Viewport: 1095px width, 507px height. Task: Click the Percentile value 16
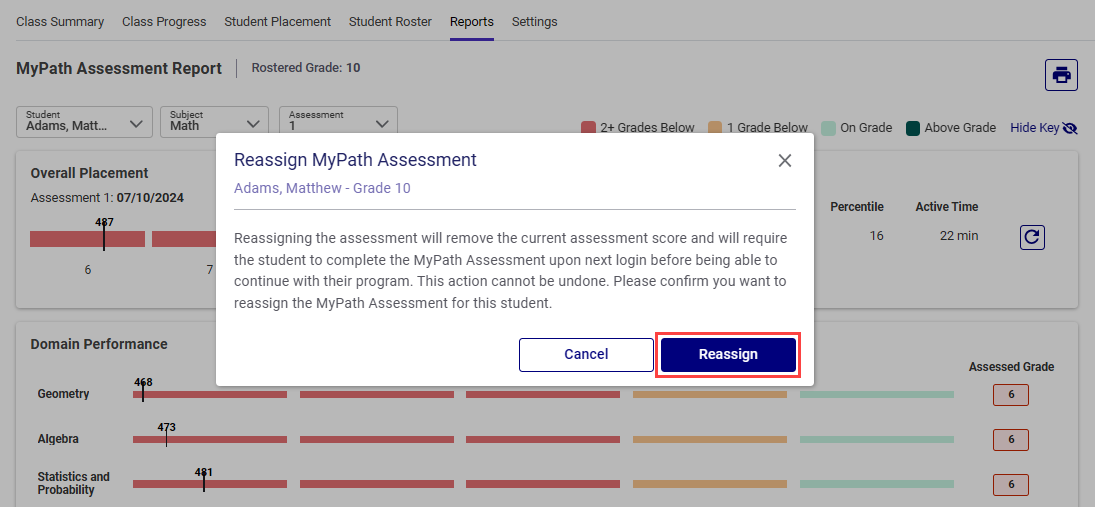point(876,236)
